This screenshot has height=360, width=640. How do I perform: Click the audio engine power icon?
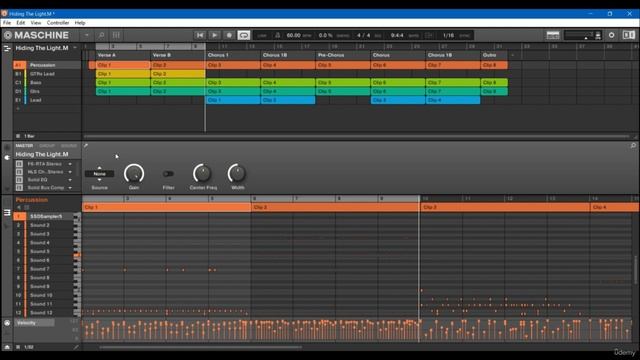(x=611, y=36)
